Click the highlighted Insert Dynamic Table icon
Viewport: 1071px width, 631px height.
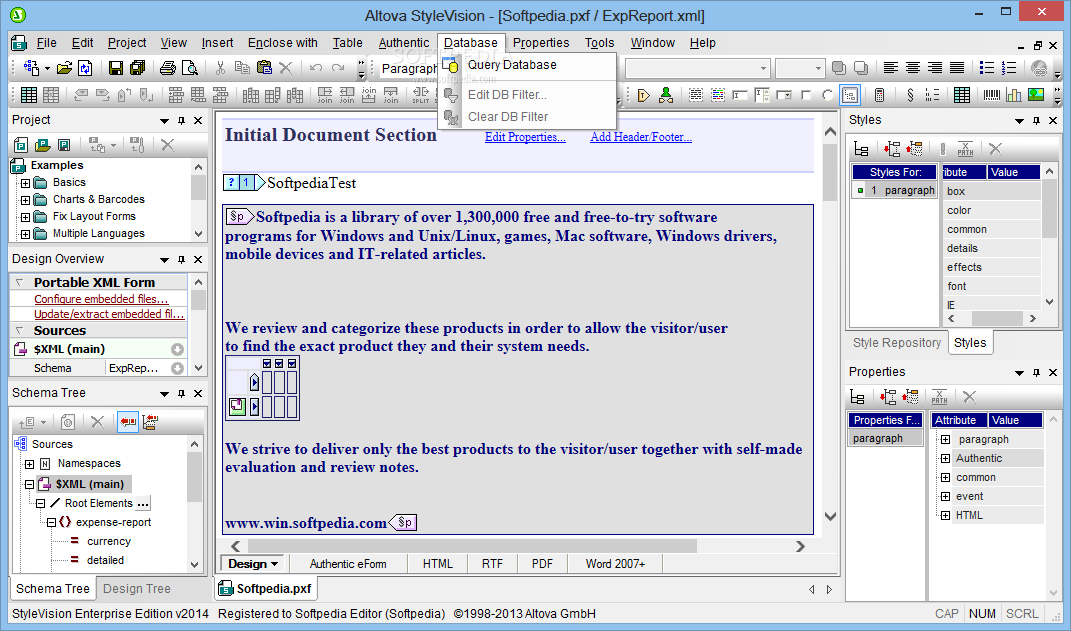(850, 95)
